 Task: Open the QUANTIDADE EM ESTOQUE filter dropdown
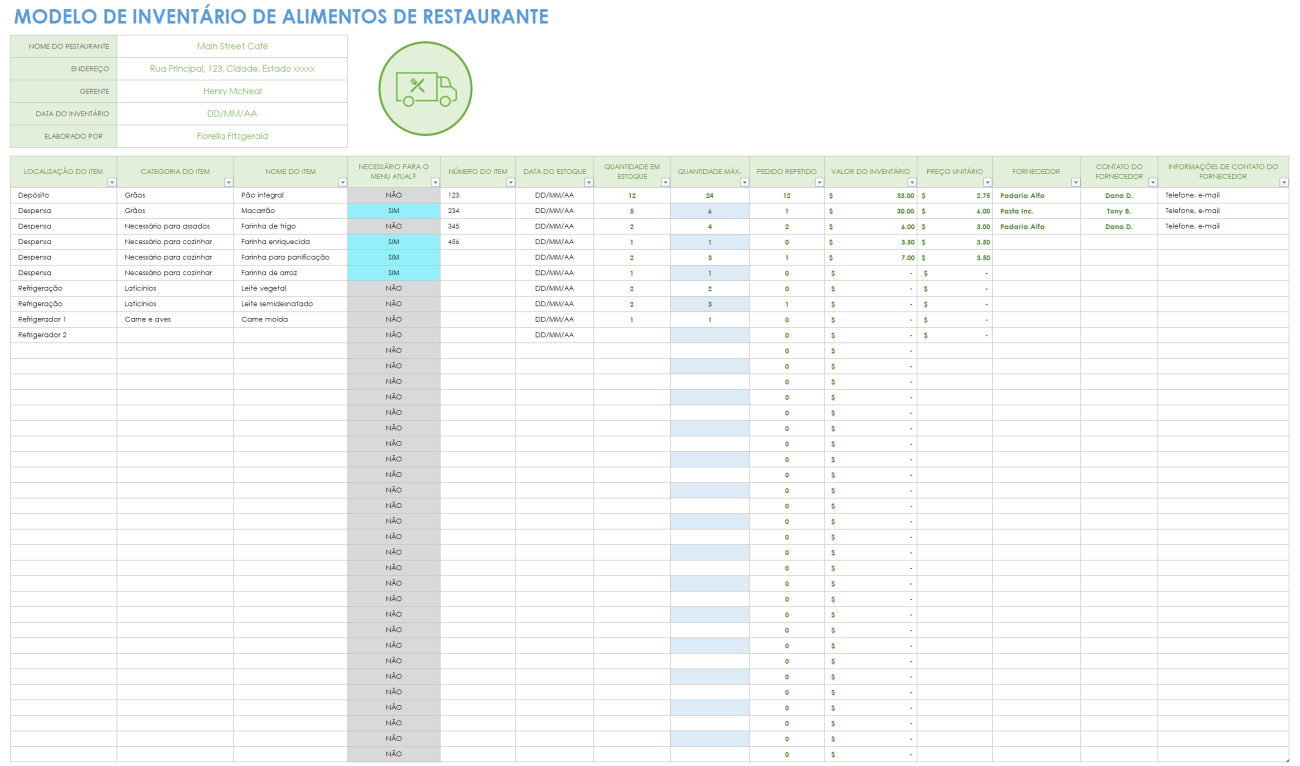665,182
